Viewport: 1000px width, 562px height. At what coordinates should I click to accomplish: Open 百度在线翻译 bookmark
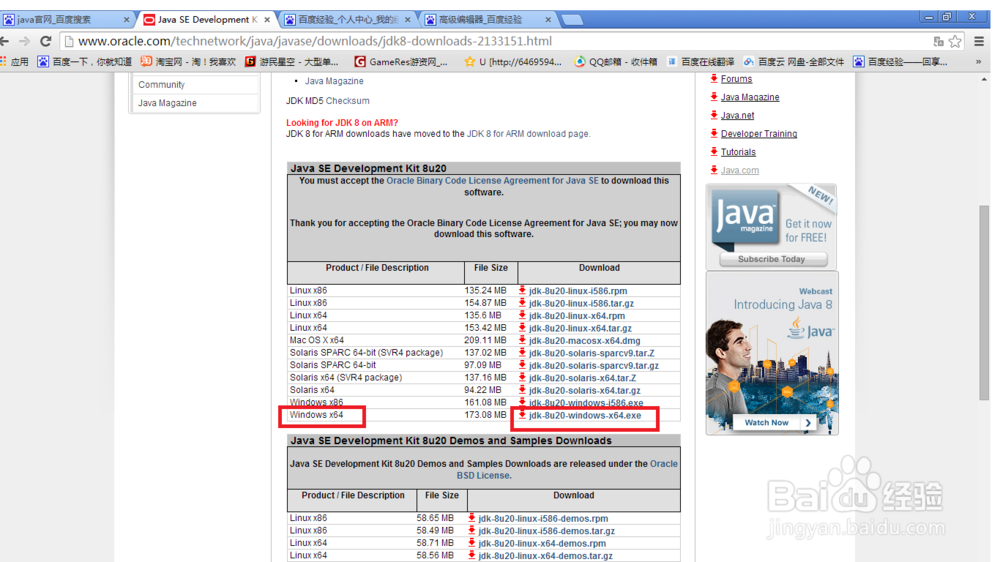click(x=701, y=62)
